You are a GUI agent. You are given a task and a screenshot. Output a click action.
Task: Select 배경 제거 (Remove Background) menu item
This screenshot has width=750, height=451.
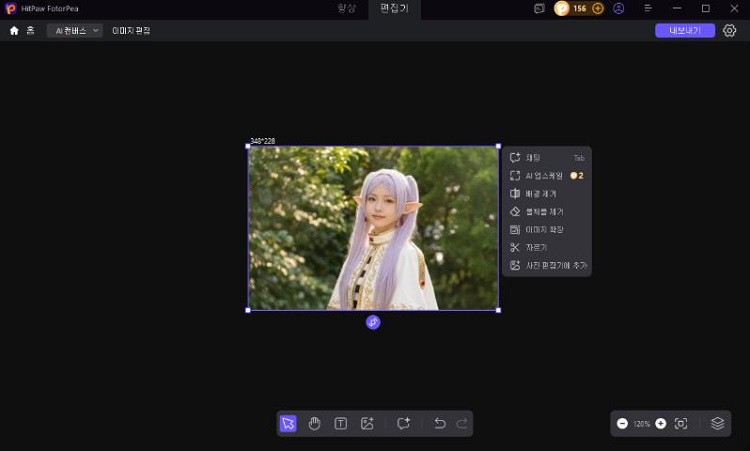coord(547,194)
